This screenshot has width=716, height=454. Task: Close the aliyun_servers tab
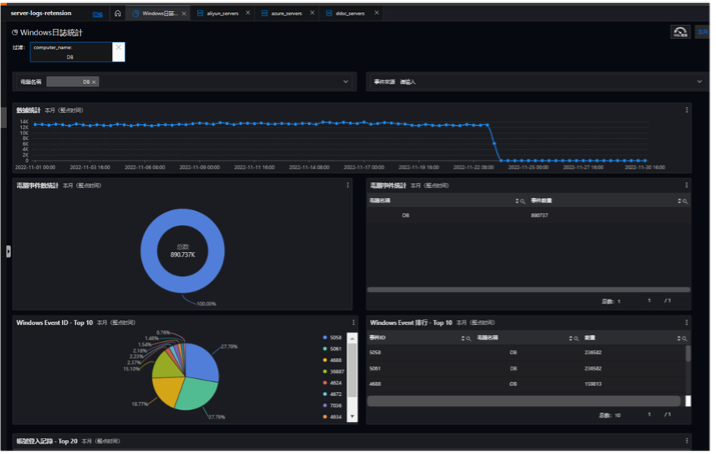click(248, 13)
